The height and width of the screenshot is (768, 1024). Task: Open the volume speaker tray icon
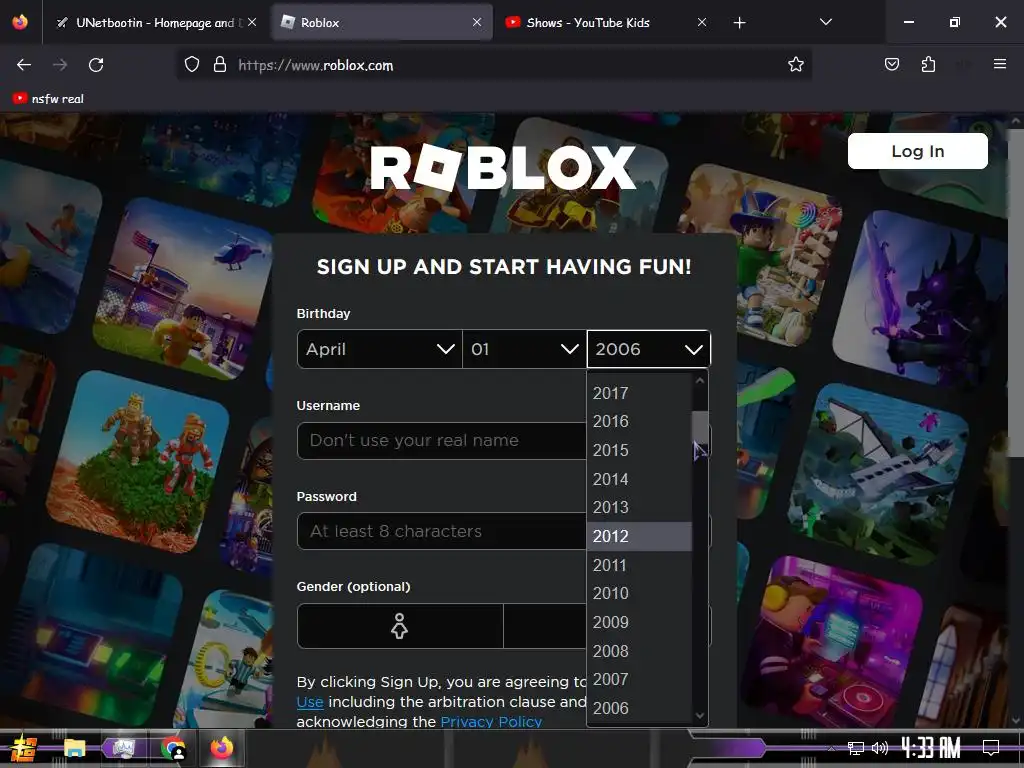[x=880, y=748]
